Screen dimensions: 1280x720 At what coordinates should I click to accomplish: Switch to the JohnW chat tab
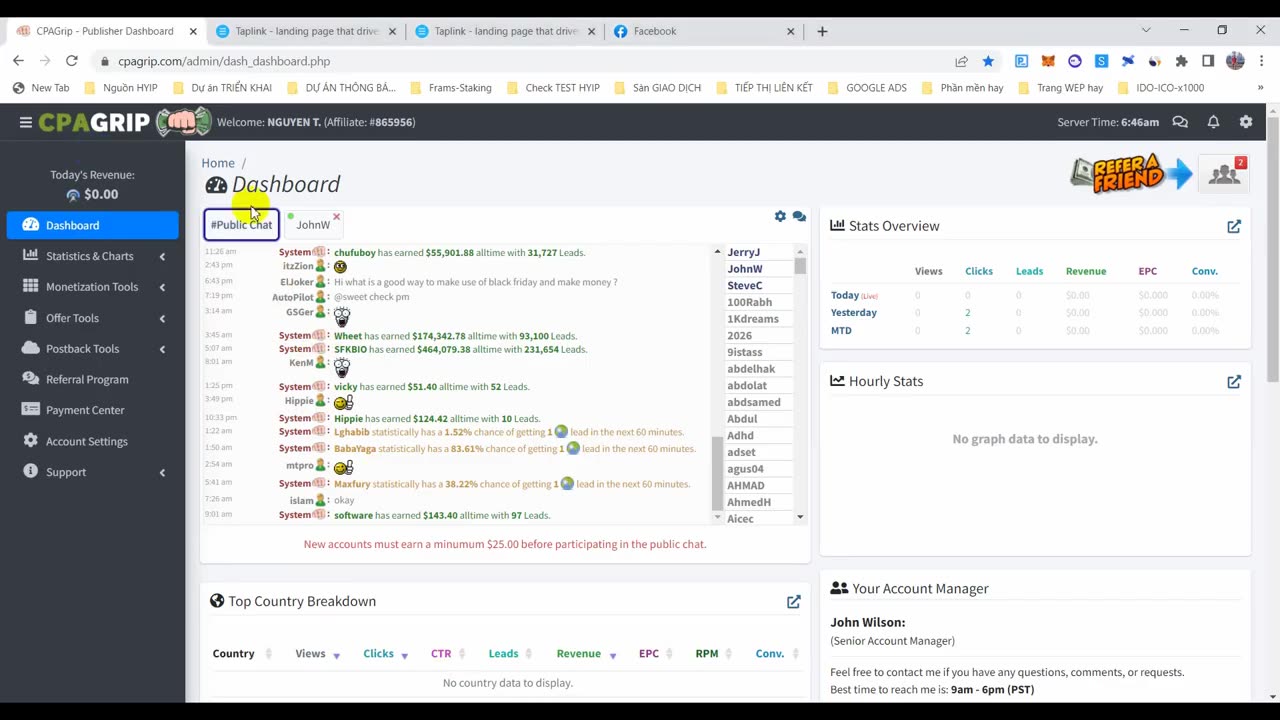(313, 225)
